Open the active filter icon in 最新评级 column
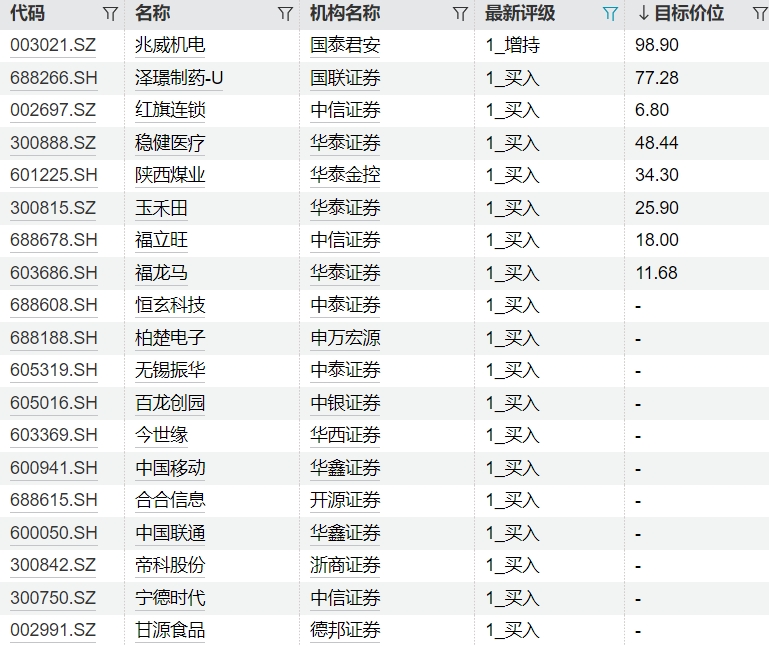This screenshot has height=646, width=769. (610, 14)
